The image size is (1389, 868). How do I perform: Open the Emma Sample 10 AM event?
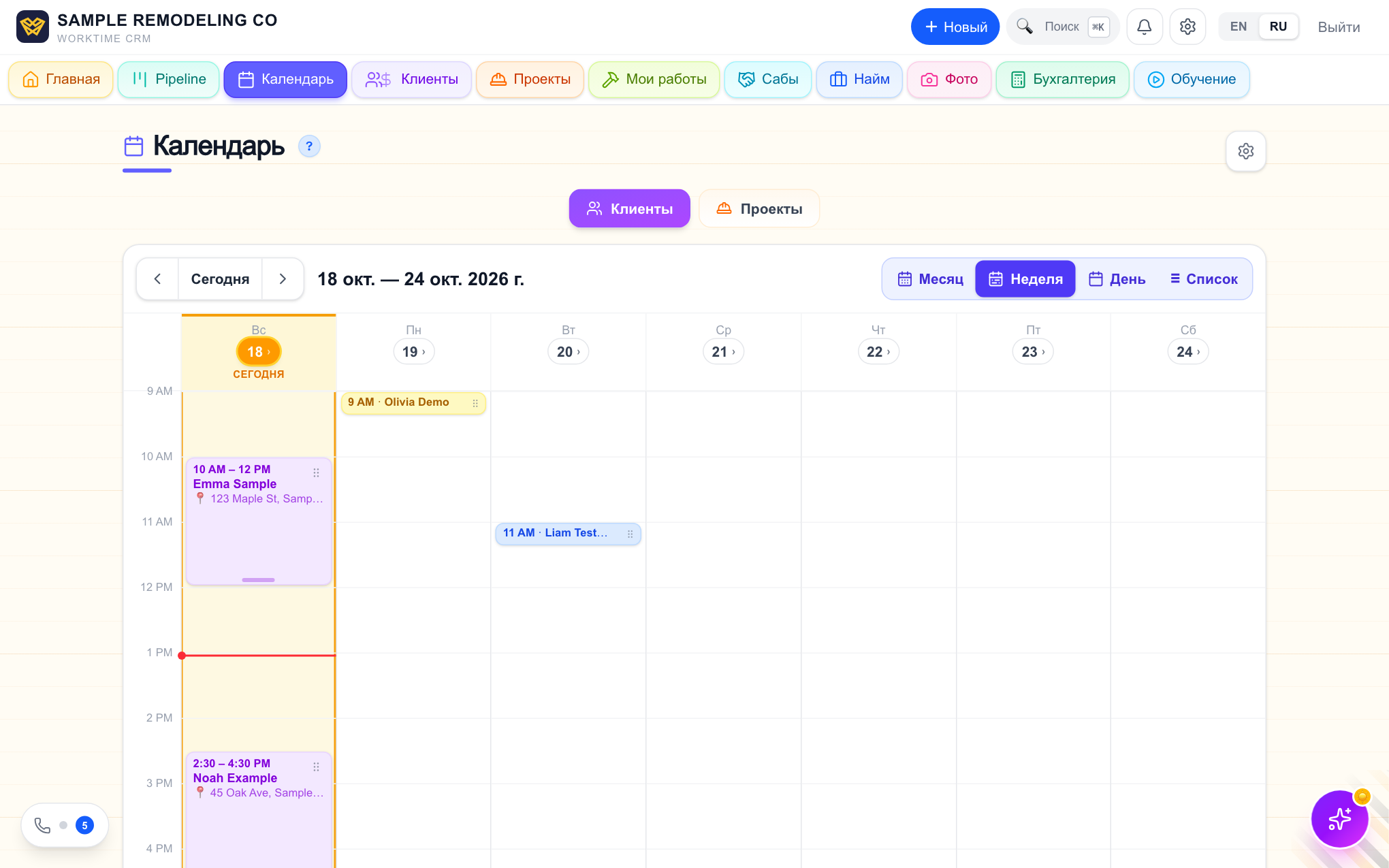point(259,521)
